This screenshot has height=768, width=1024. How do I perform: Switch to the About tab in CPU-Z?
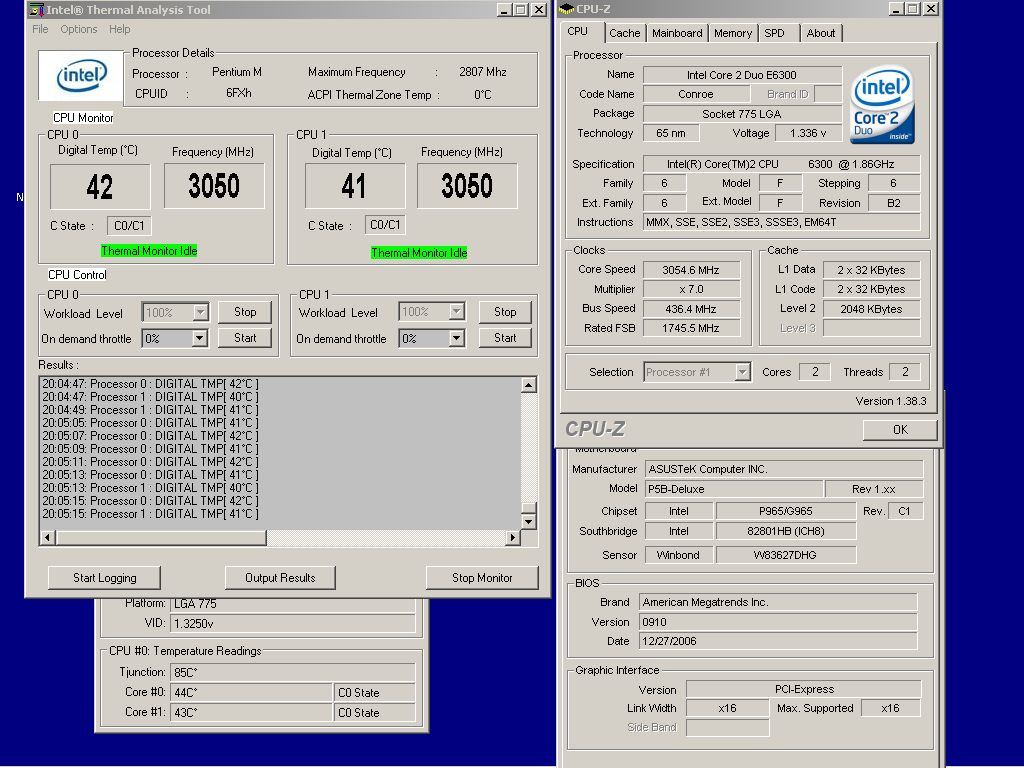click(821, 33)
